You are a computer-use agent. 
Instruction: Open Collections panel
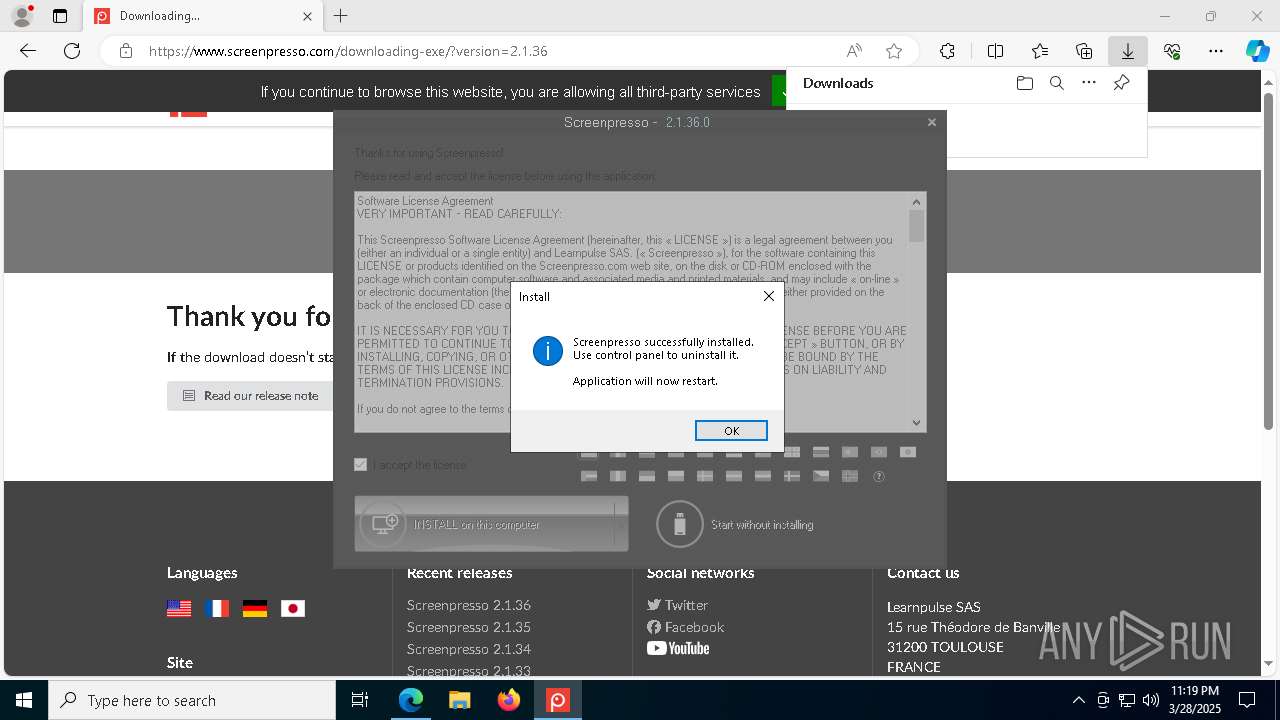[x=1084, y=51]
